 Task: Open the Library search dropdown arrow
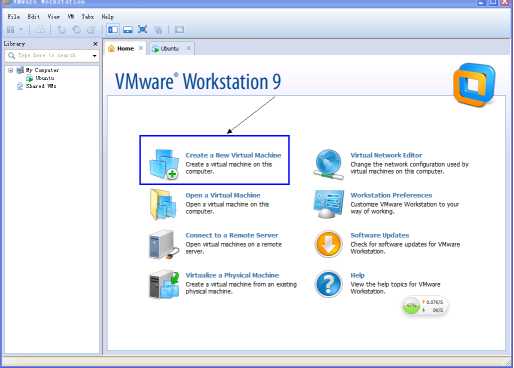(x=95, y=56)
